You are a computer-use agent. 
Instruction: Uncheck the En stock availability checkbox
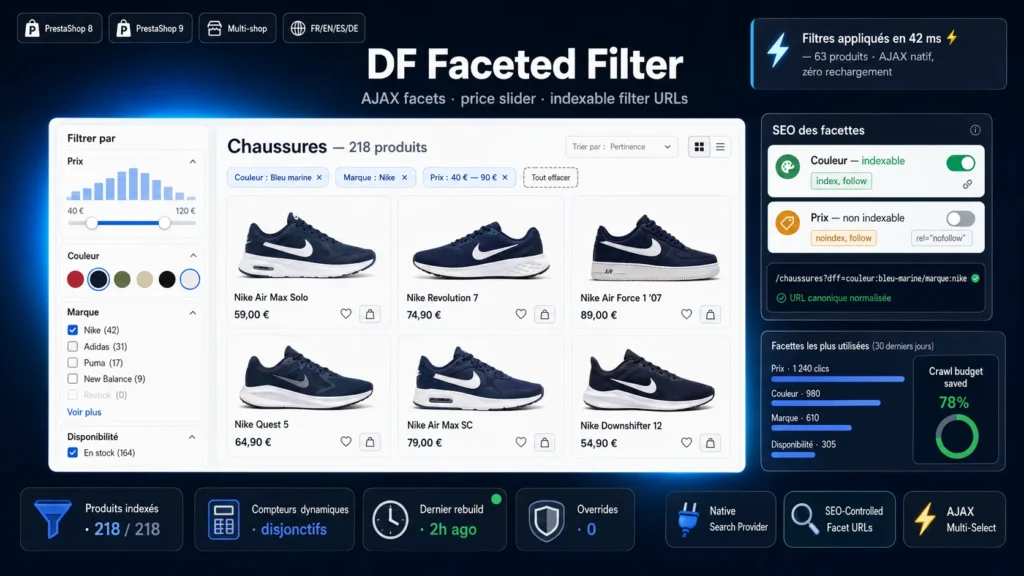click(72, 453)
